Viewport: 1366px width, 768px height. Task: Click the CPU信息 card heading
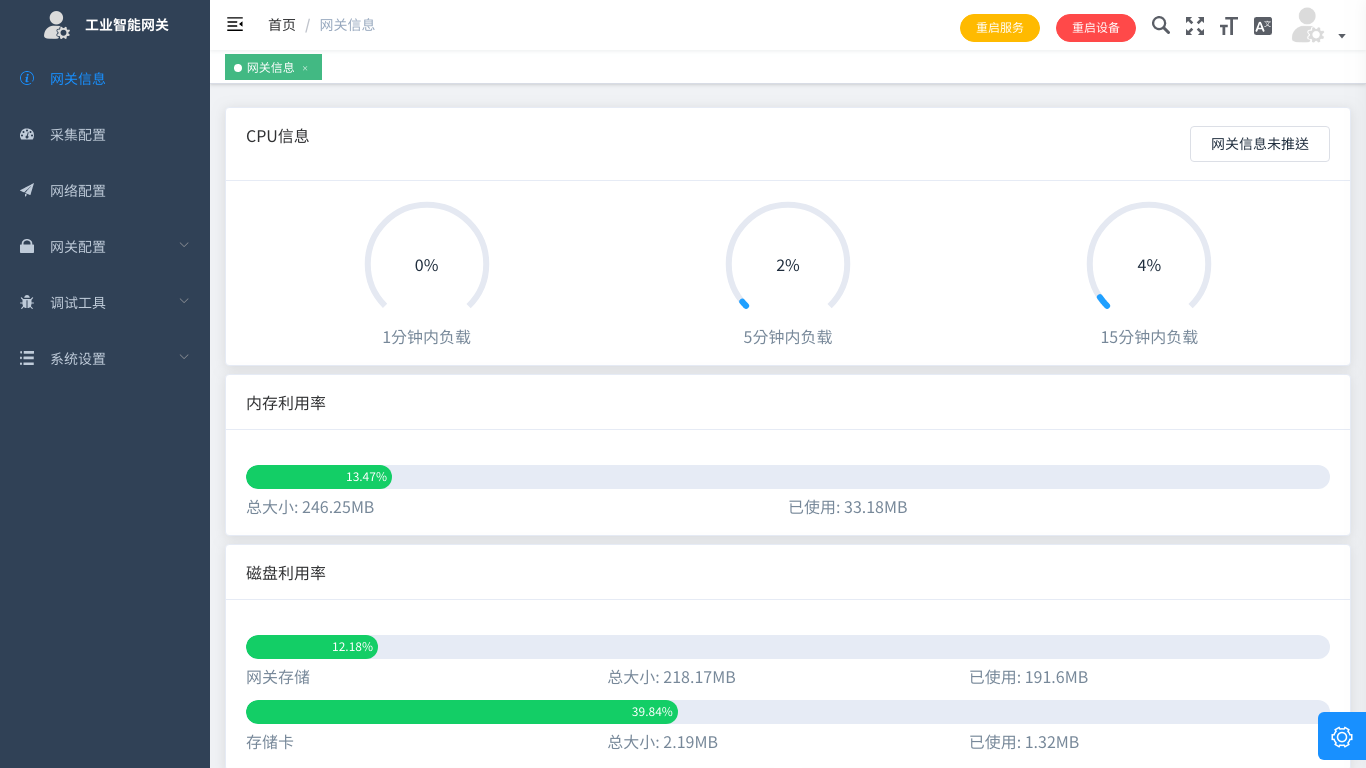[278, 136]
